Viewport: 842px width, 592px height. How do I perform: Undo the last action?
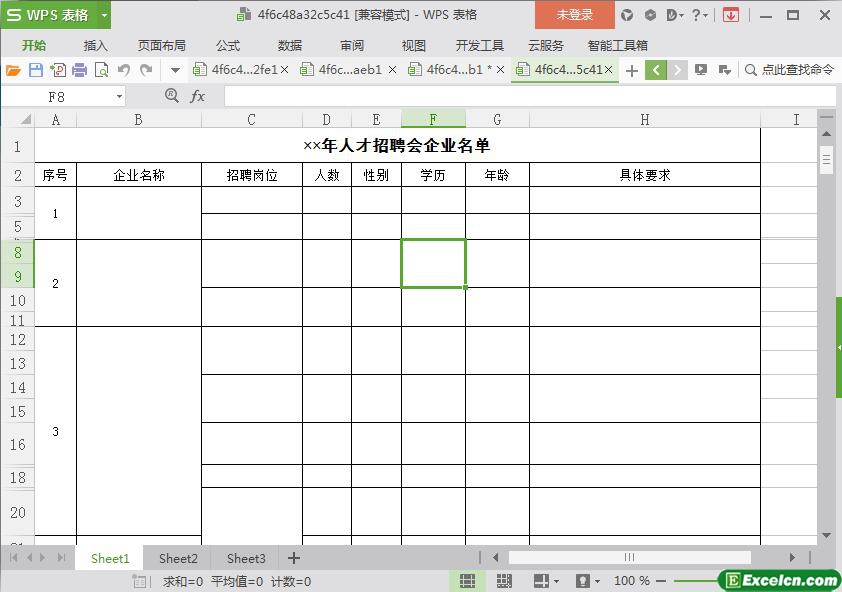point(124,70)
